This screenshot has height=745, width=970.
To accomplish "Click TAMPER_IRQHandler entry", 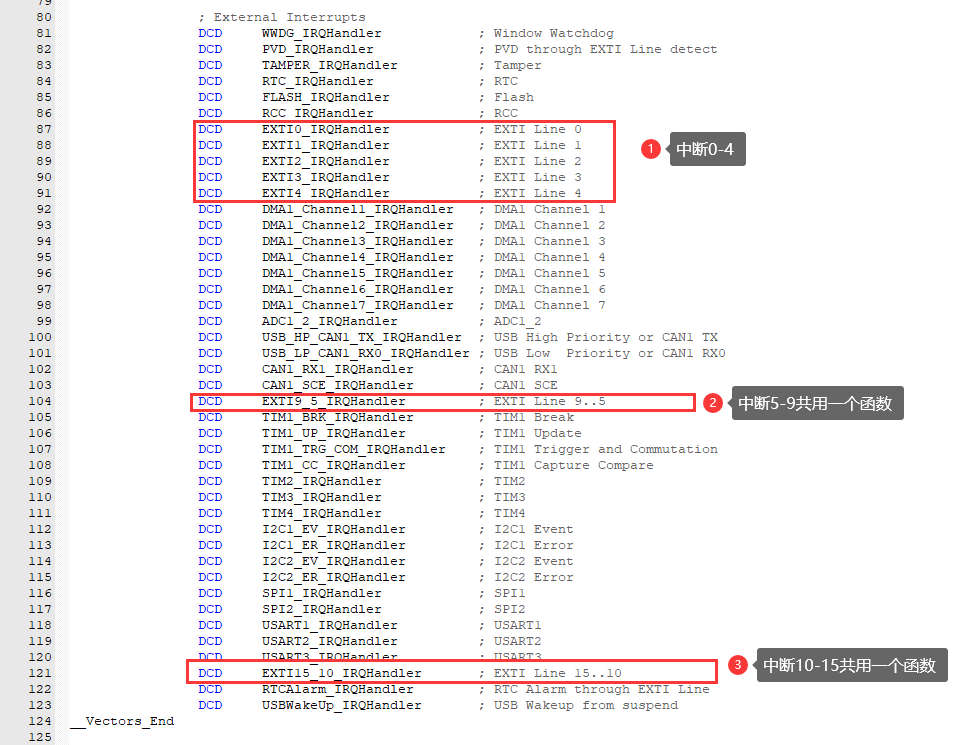I will pyautogui.click(x=330, y=66).
